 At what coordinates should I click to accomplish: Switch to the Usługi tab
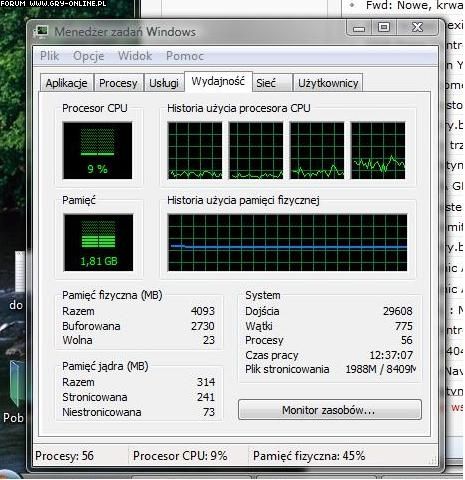164,83
